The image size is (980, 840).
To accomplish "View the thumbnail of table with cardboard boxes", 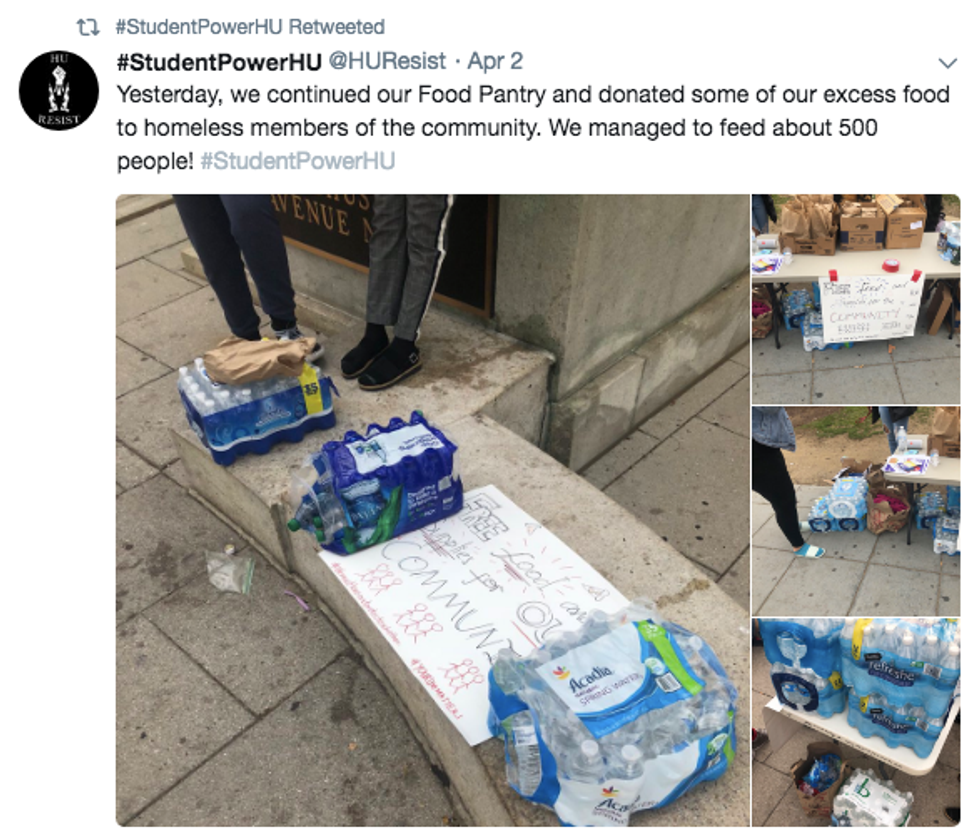I will pyautogui.click(x=856, y=299).
